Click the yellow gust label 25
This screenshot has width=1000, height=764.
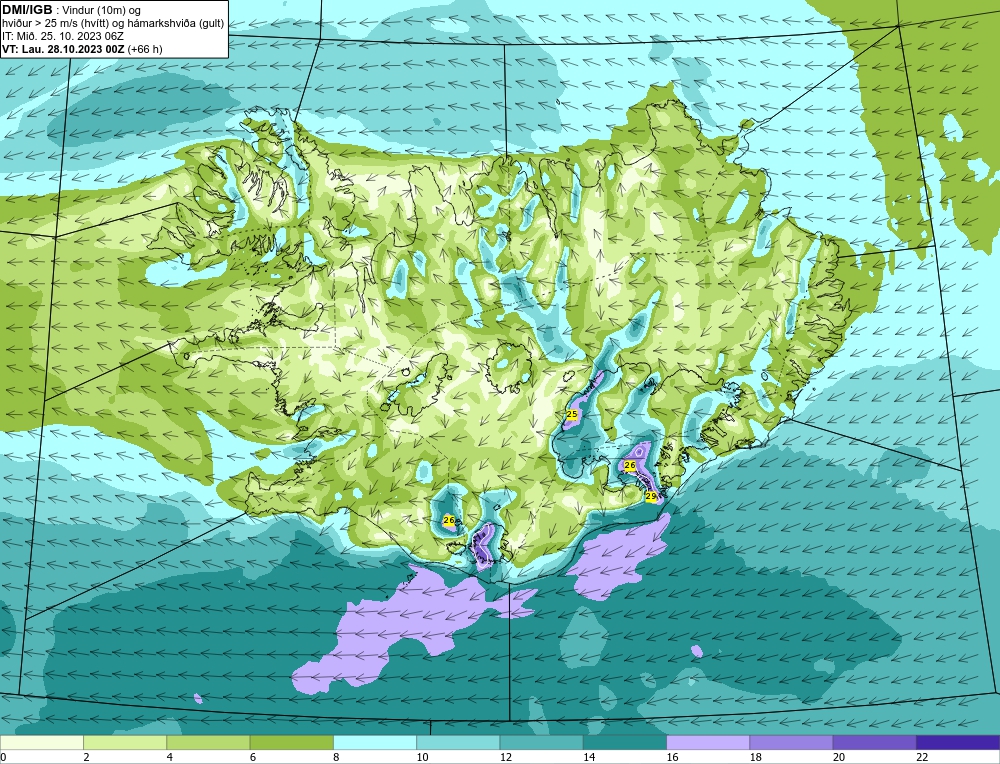pyautogui.click(x=571, y=415)
